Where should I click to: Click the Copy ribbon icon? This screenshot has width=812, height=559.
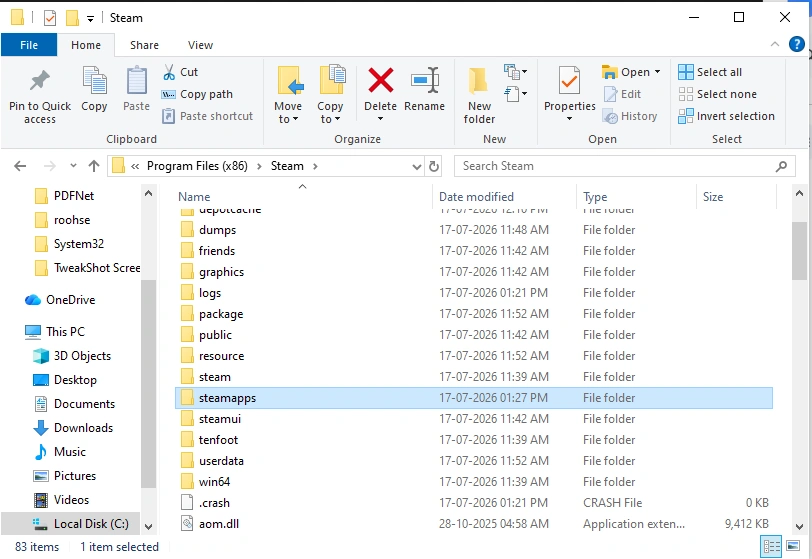[94, 81]
